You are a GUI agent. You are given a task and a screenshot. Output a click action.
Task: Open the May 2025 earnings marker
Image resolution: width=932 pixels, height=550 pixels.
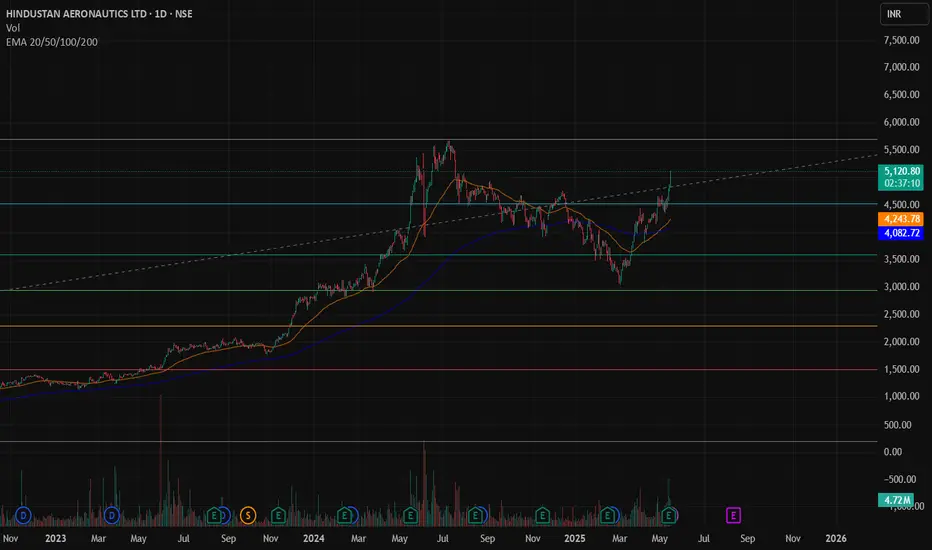tap(668, 516)
